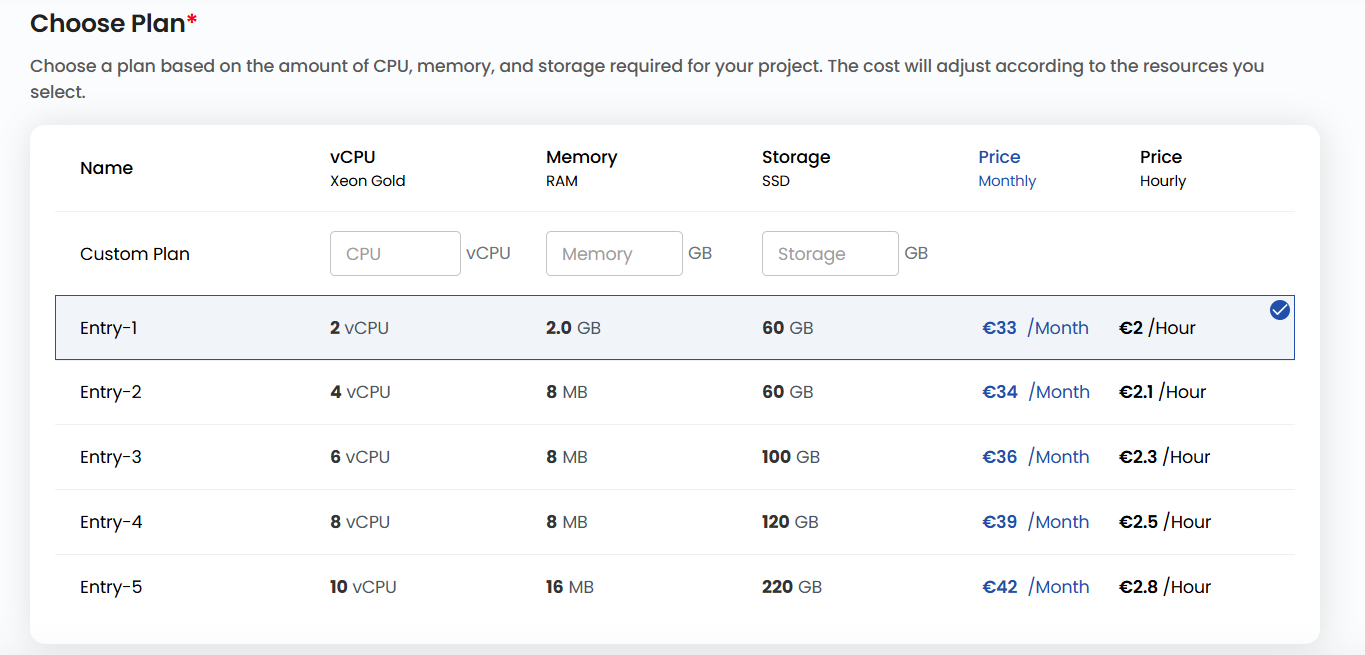Click the vCPU Xeon Gold column header
This screenshot has height=655, width=1365.
[367, 168]
